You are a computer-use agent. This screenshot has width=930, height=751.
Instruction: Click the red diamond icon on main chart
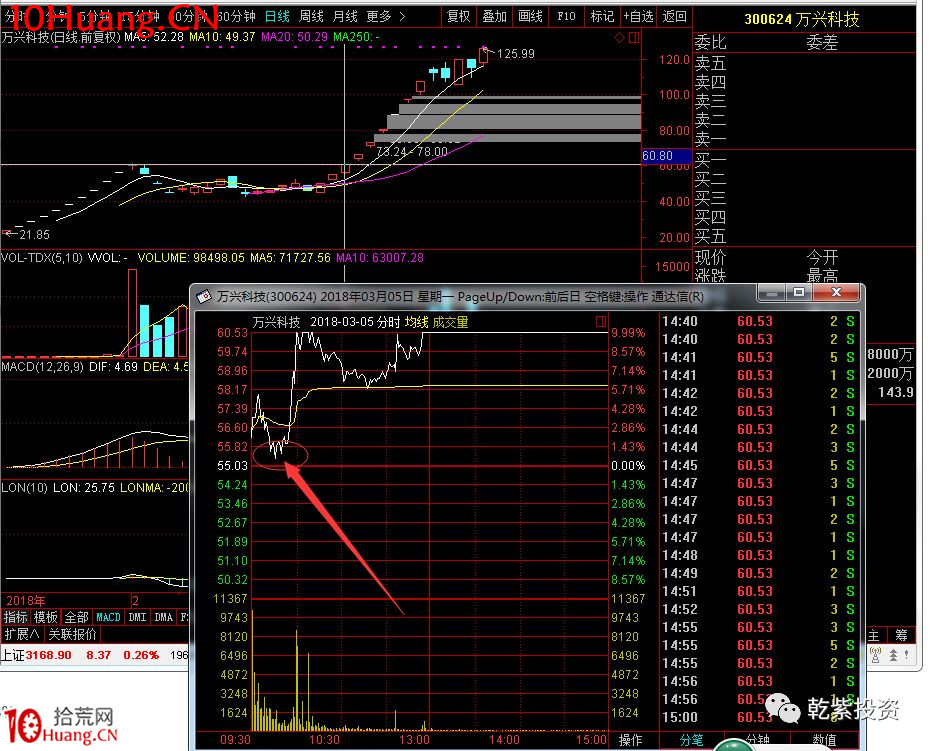(619, 37)
